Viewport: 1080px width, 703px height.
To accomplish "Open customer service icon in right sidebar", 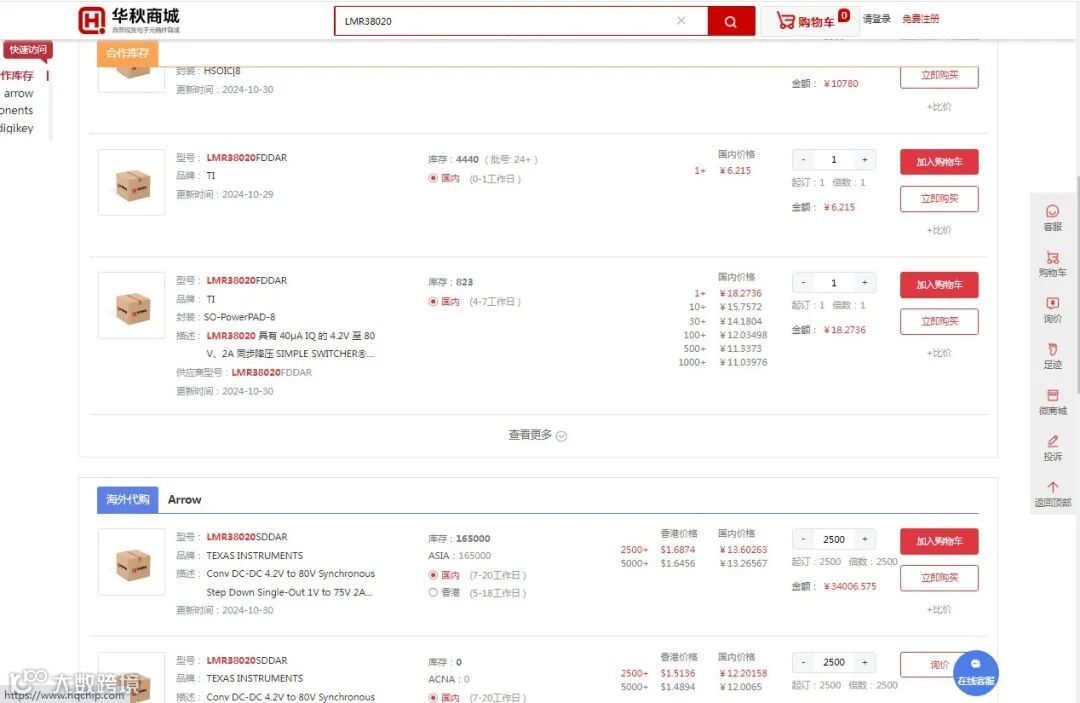I will (x=1052, y=218).
